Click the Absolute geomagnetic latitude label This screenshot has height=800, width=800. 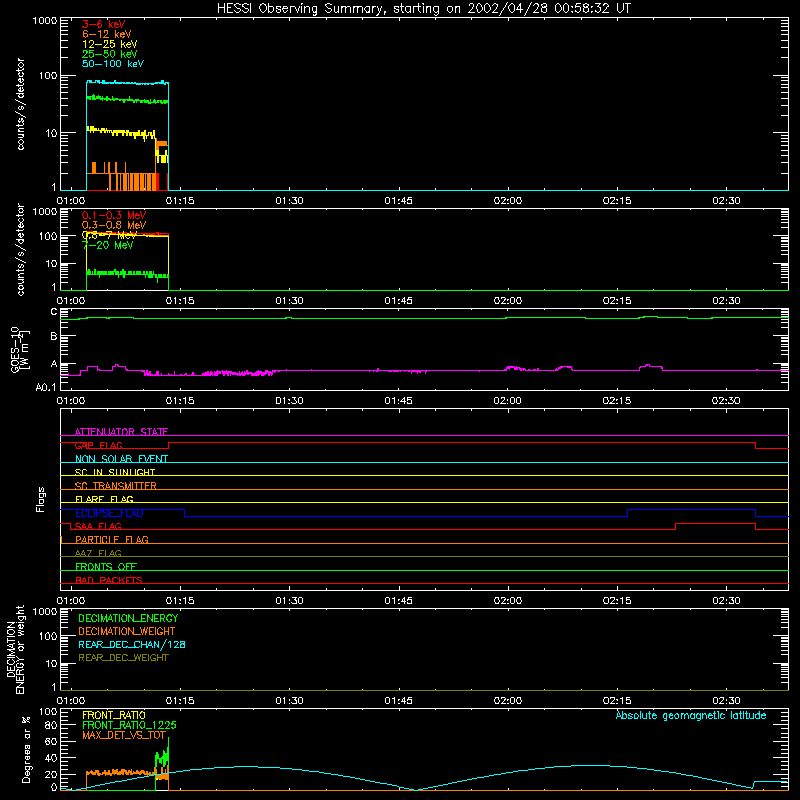tap(691, 715)
